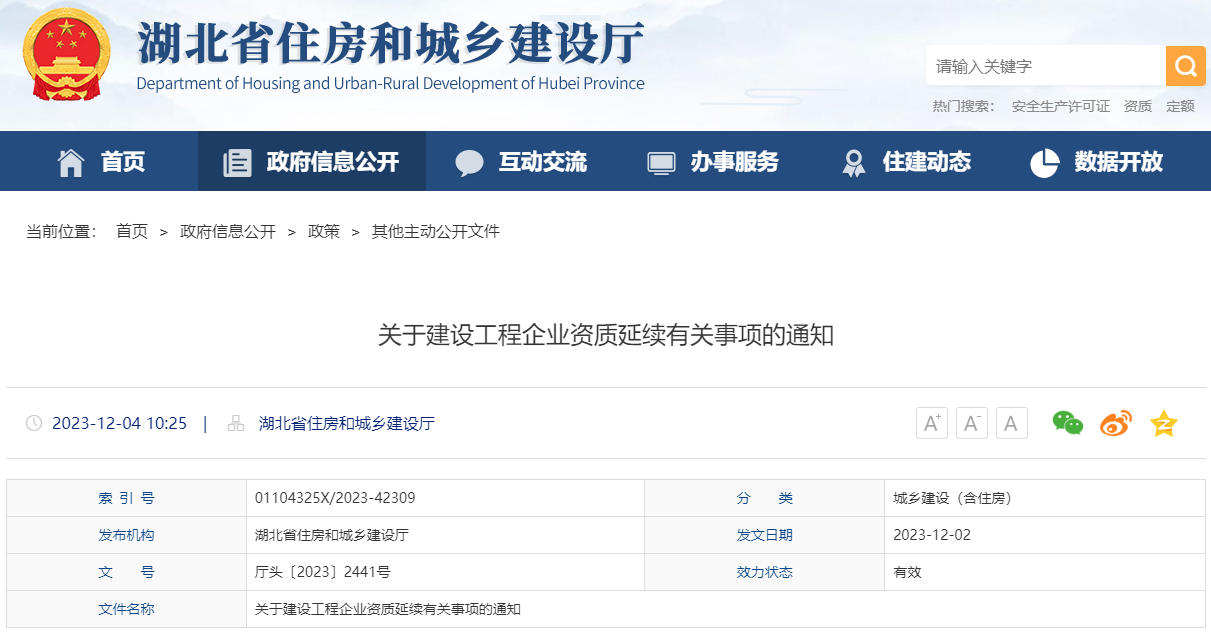The height and width of the screenshot is (635, 1211).
Task: Go to 其他主动公开文件 in breadcrumb
Action: 436,231
